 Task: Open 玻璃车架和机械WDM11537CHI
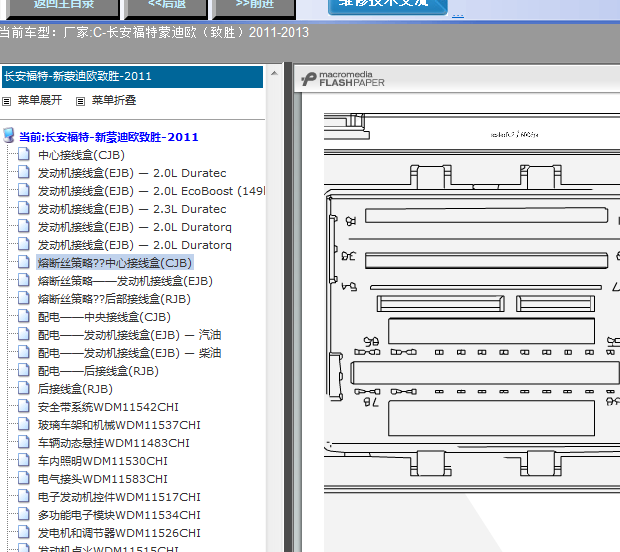119,425
